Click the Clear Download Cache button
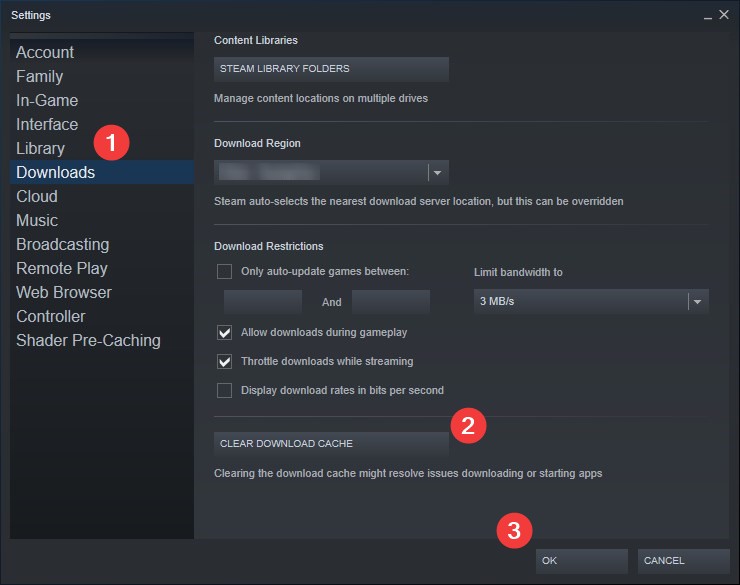The height and width of the screenshot is (585, 740). (x=331, y=444)
